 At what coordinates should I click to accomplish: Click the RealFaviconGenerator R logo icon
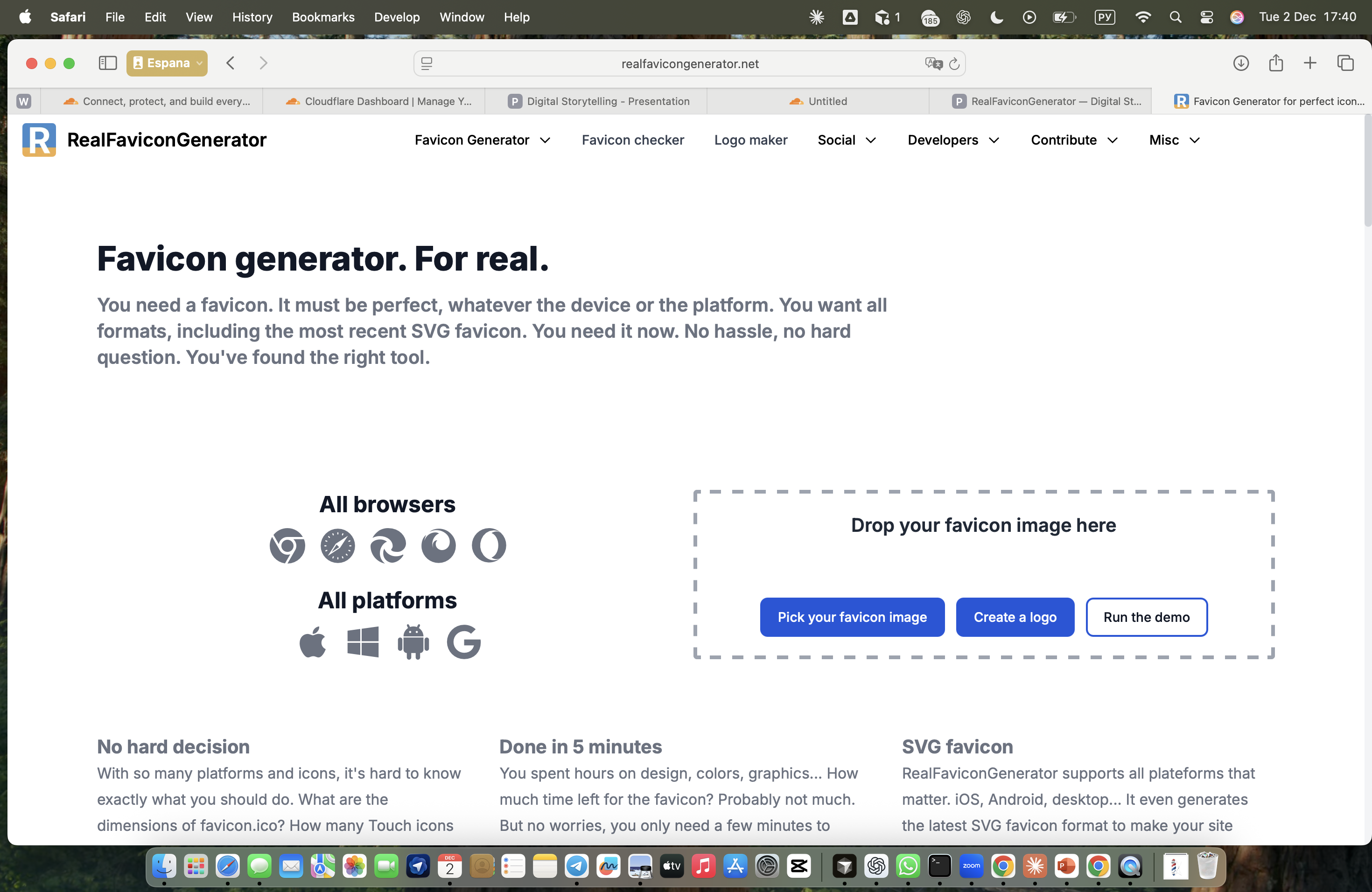pyautogui.click(x=39, y=140)
